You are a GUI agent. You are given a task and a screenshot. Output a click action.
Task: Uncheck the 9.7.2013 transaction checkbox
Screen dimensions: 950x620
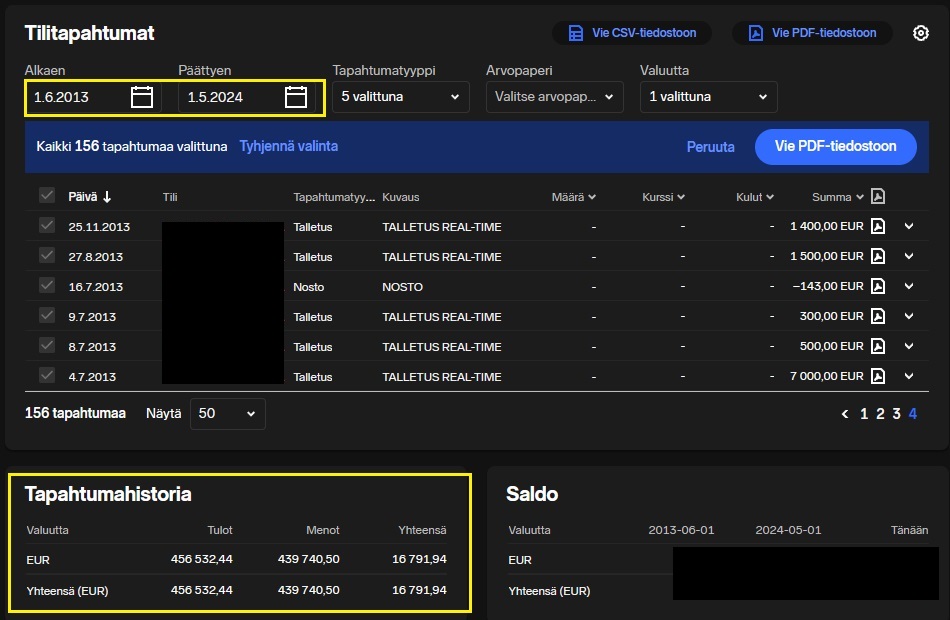(47, 316)
